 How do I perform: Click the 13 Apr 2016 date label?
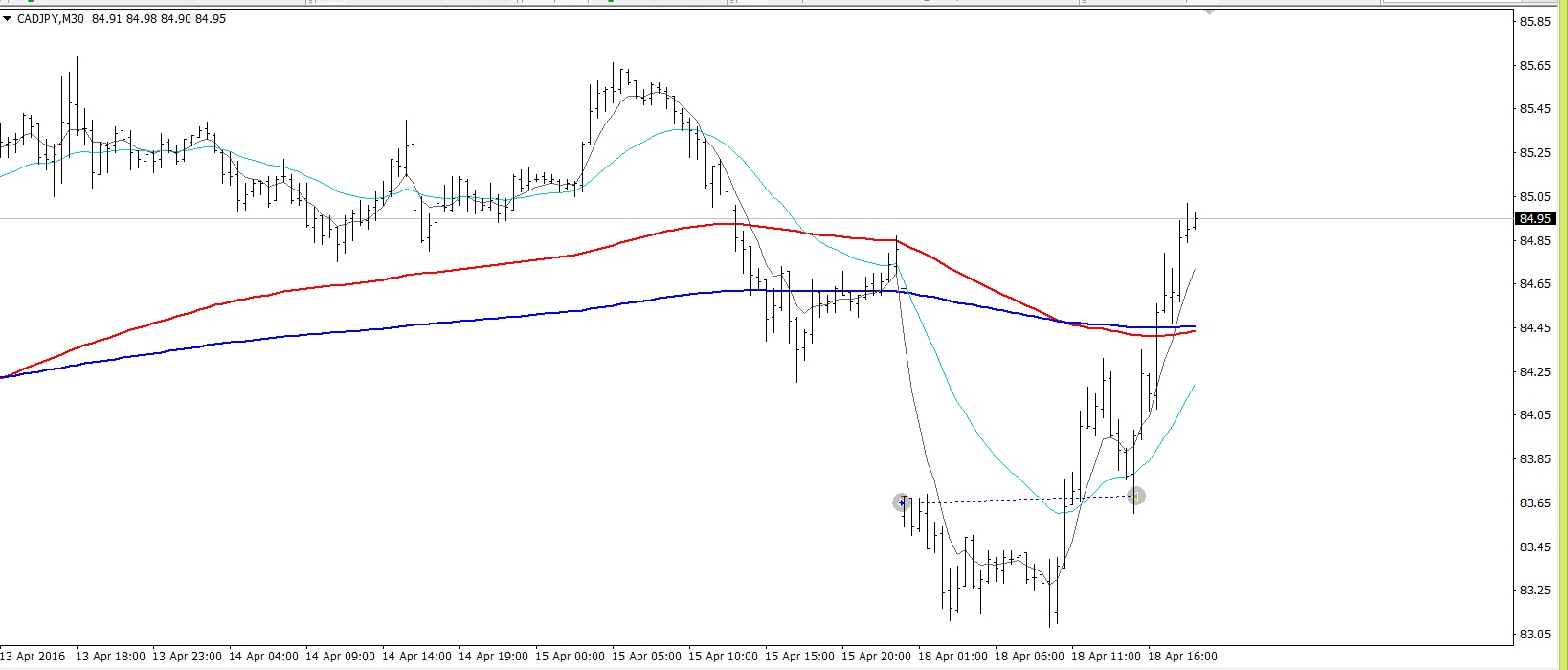coord(33,657)
